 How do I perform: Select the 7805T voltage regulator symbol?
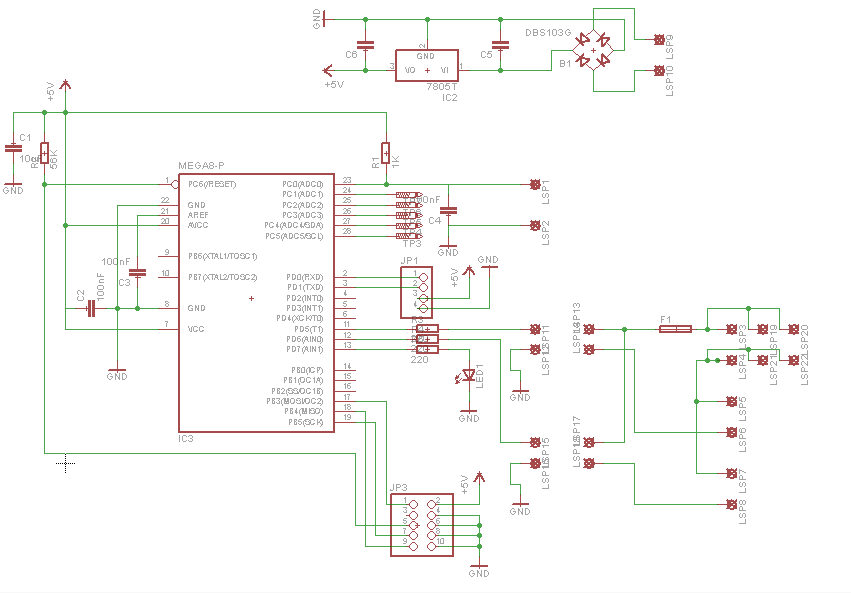427,66
